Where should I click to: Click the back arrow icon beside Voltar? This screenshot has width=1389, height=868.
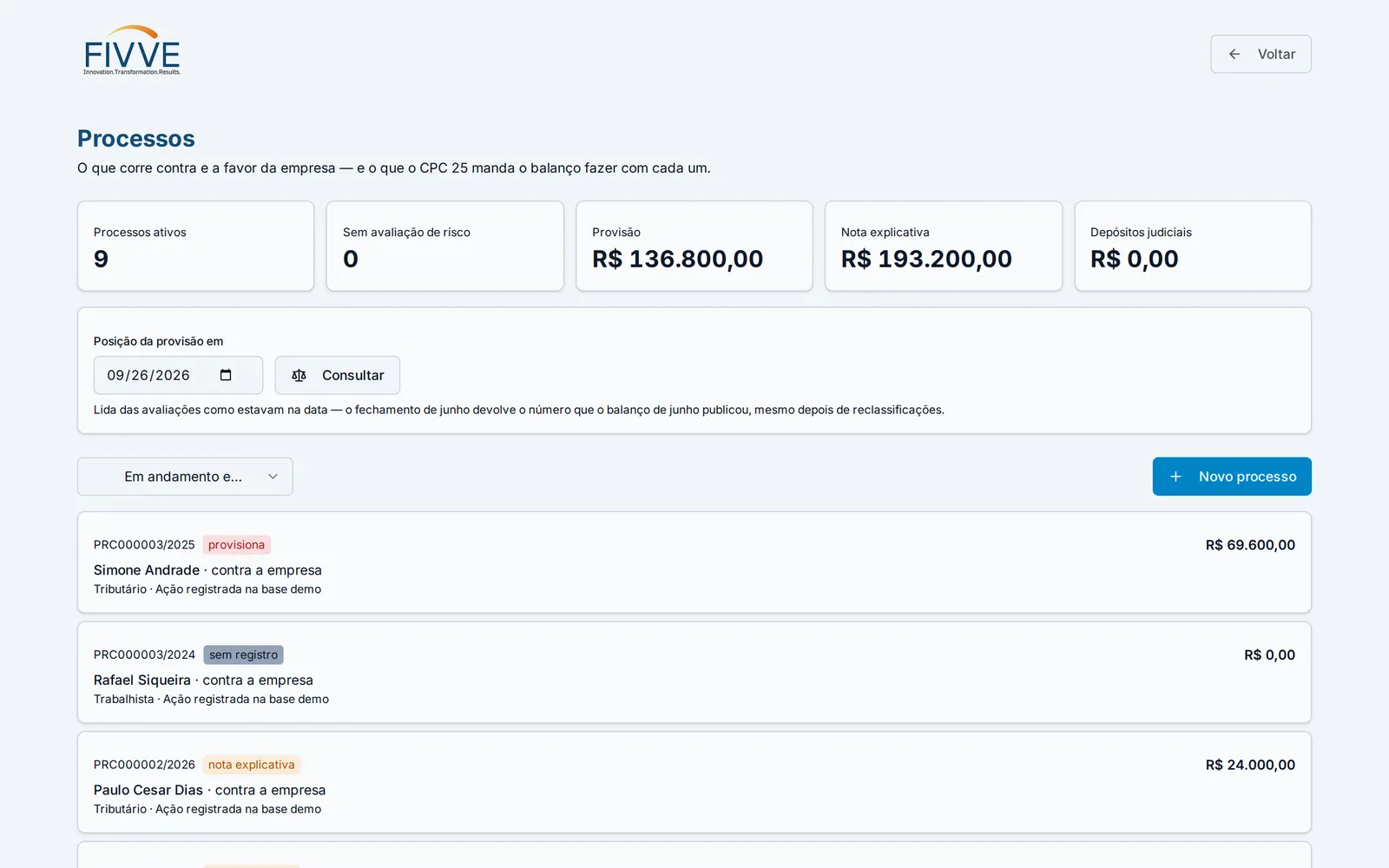(x=1234, y=54)
